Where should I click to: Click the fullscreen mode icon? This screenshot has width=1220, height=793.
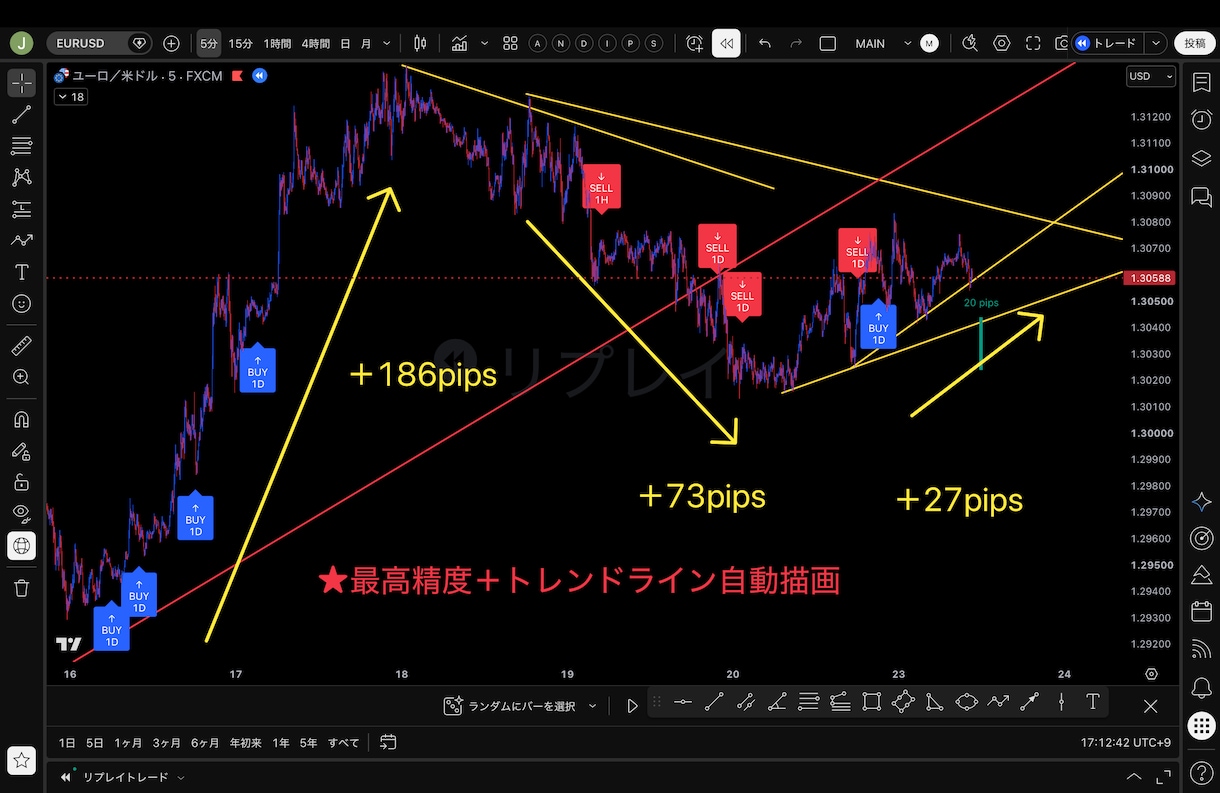[1033, 43]
